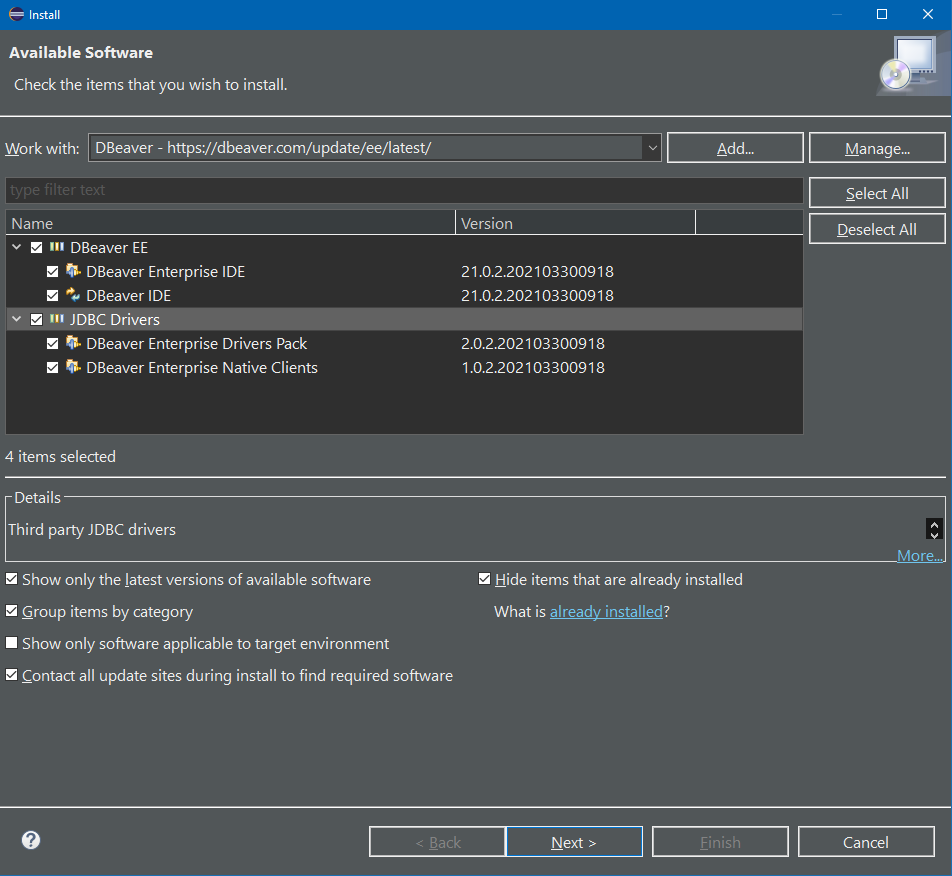952x876 pixels.
Task: Click the DBeaver Enterprise Drivers Pack icon
Action: 73,343
